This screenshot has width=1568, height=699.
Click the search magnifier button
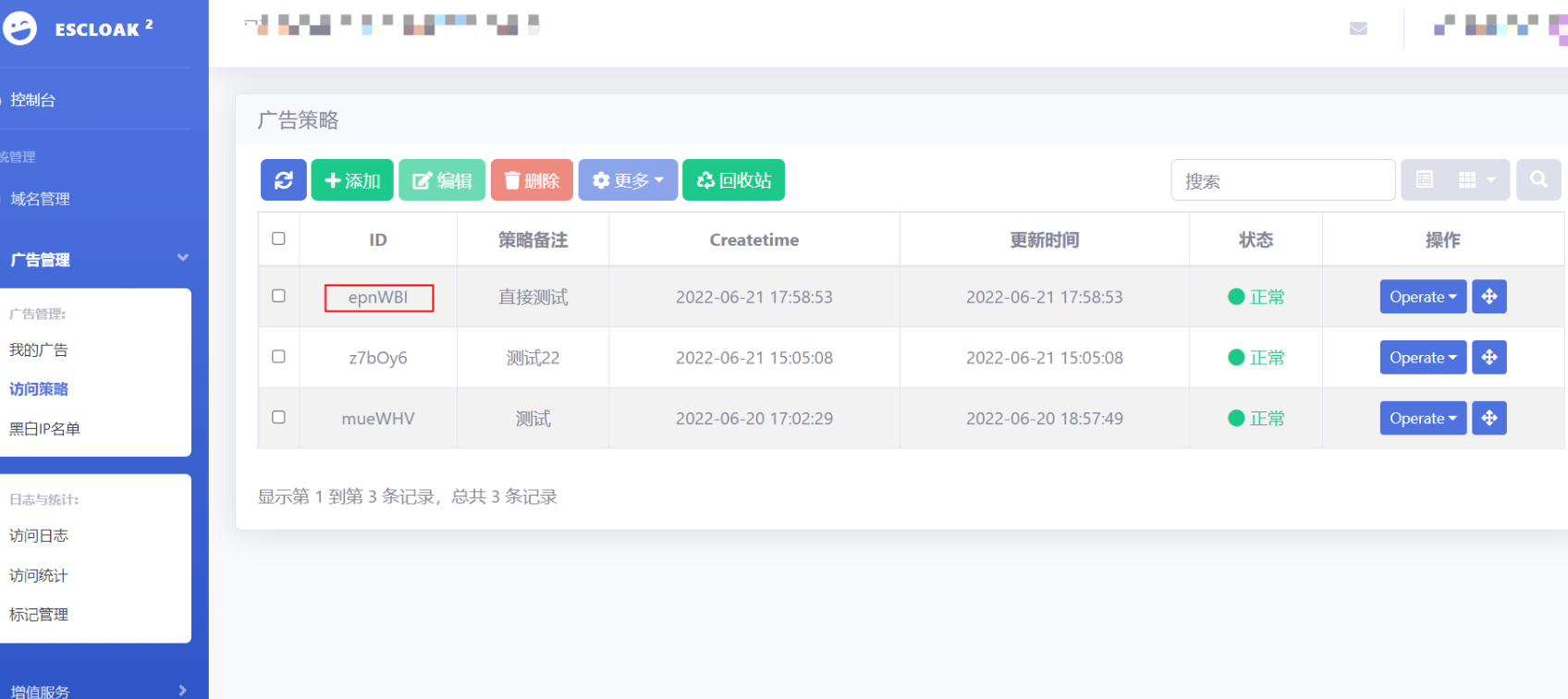click(1538, 180)
